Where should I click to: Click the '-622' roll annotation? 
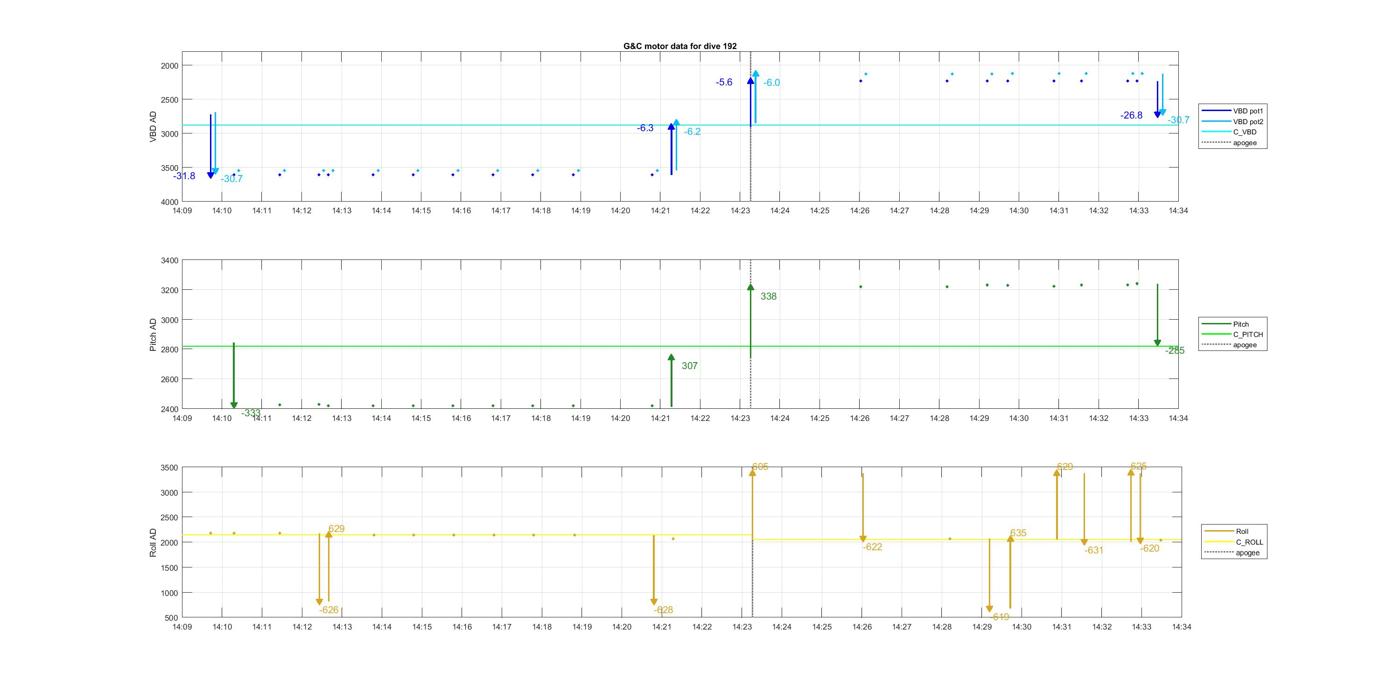tap(873, 547)
